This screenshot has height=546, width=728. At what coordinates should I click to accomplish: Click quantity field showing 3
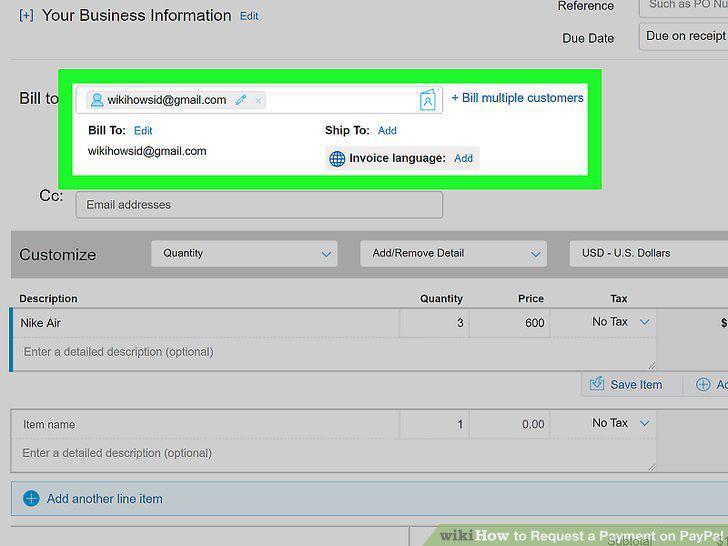(x=434, y=323)
